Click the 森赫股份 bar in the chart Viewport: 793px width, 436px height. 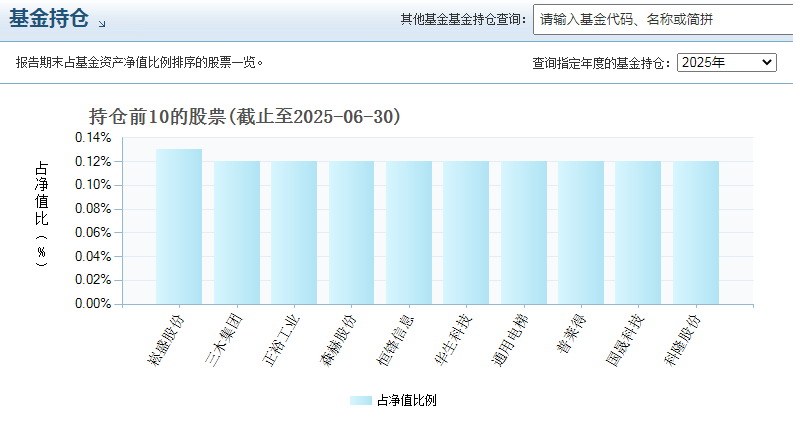351,233
